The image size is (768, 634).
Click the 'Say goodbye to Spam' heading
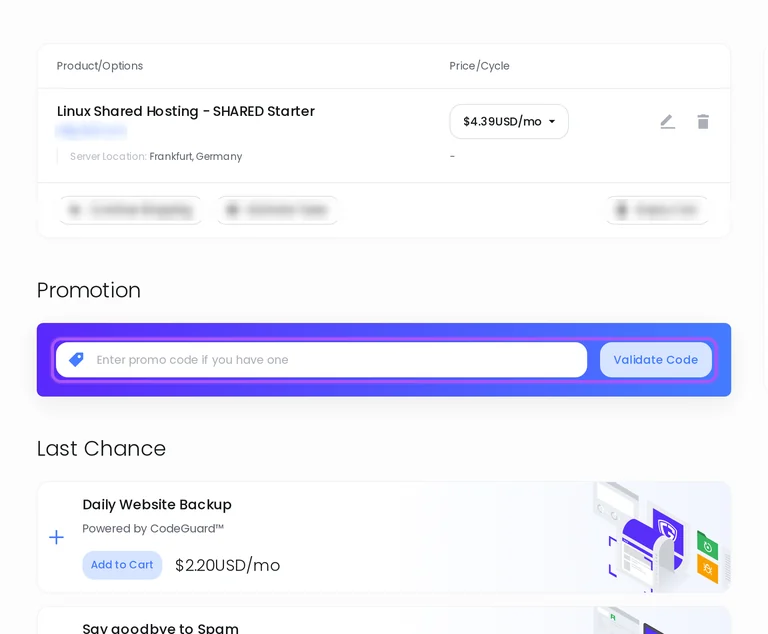[161, 628]
